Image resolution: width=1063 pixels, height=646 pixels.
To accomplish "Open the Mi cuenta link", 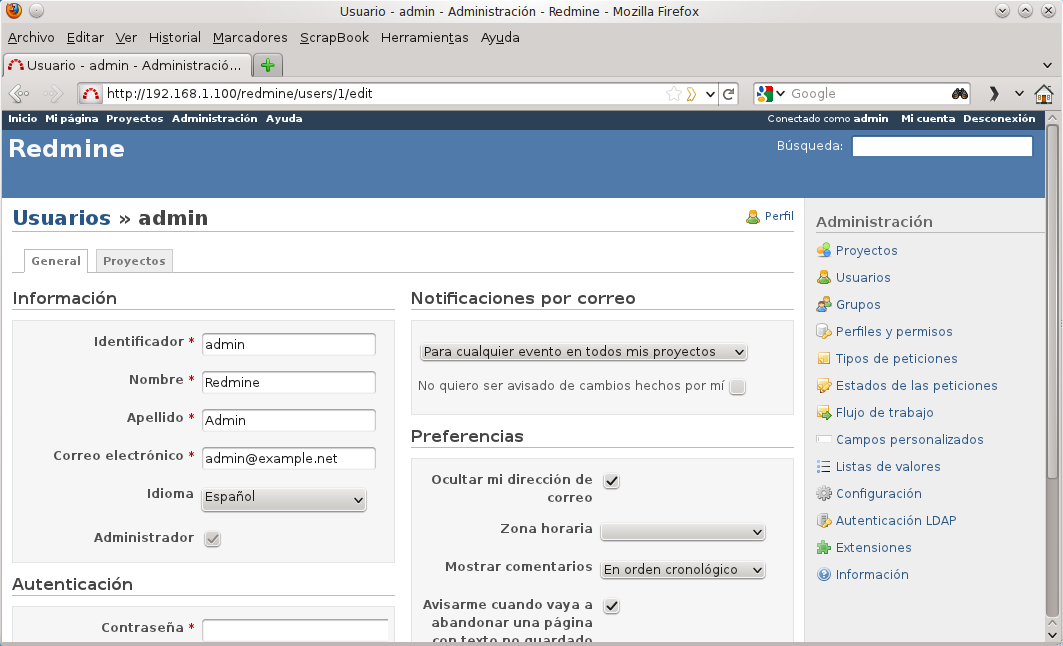I will (928, 119).
